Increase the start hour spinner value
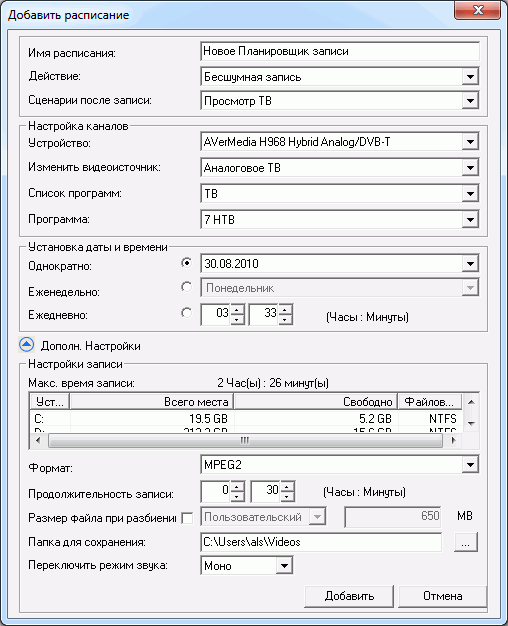 point(237,310)
